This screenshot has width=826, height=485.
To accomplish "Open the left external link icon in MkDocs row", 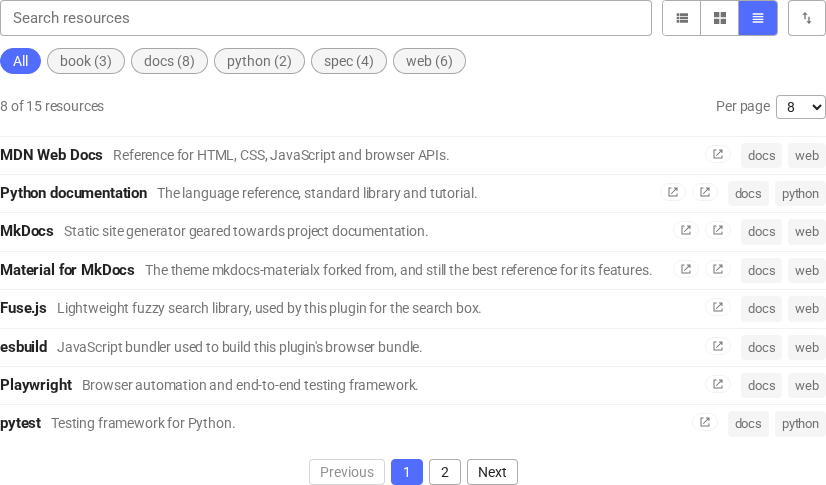I will coord(686,230).
